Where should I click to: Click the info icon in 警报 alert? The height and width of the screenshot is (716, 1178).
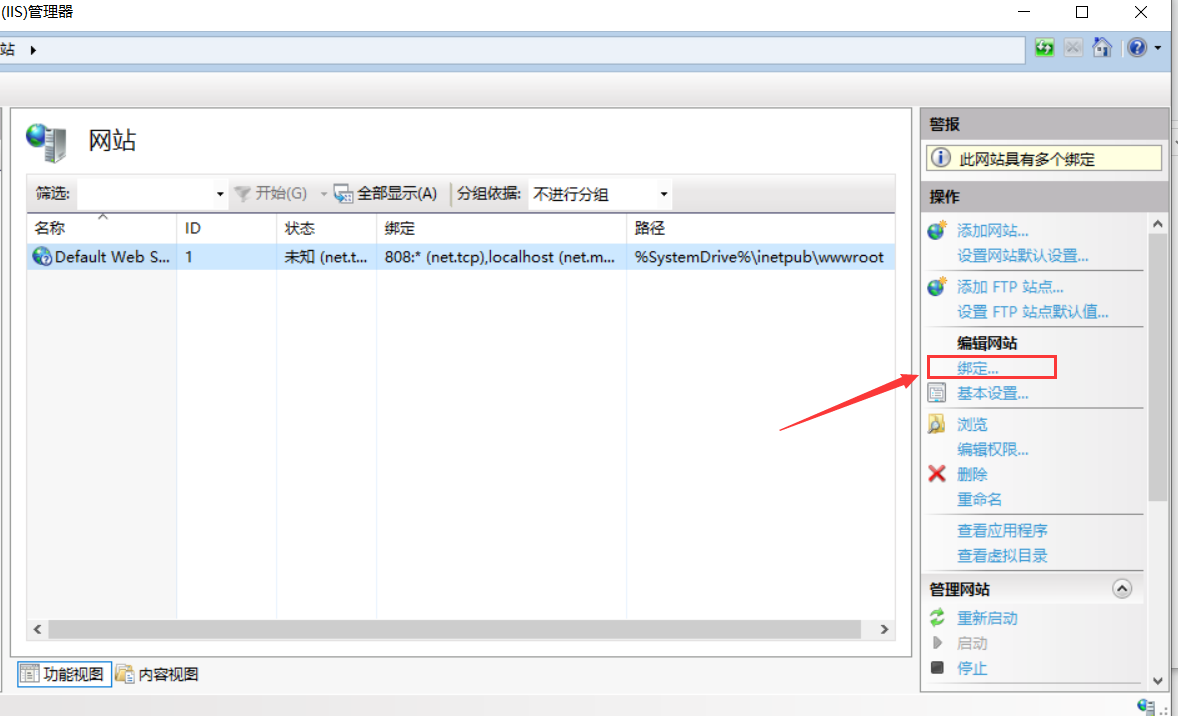(941, 158)
